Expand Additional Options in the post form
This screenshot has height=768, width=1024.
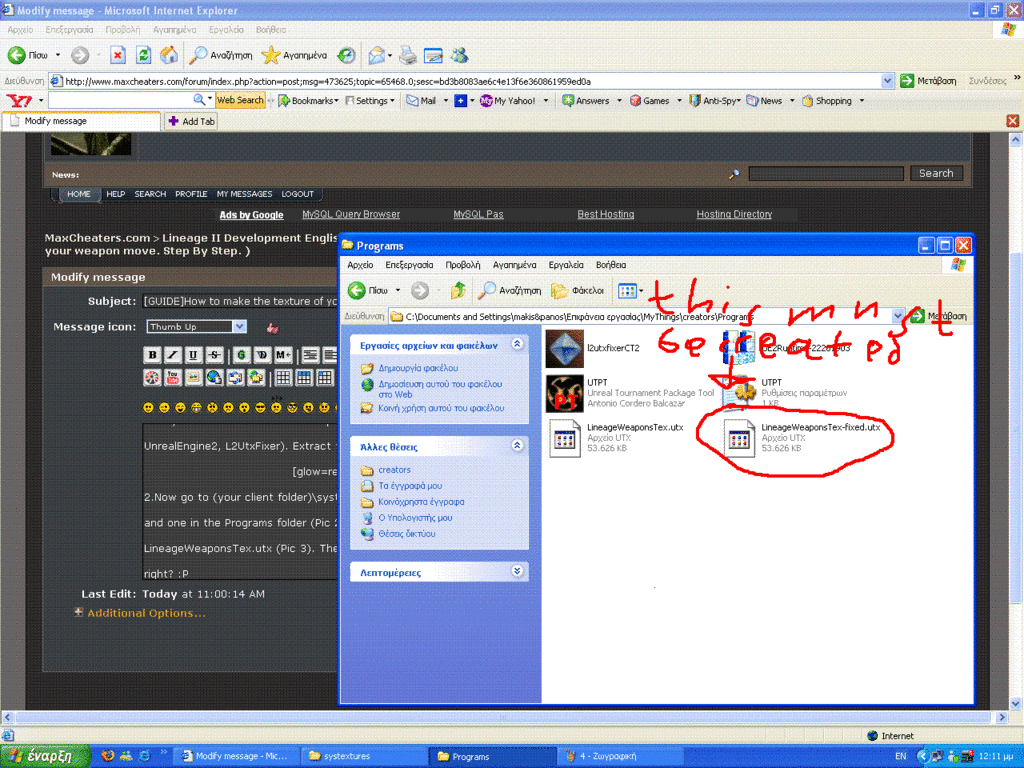pos(146,613)
